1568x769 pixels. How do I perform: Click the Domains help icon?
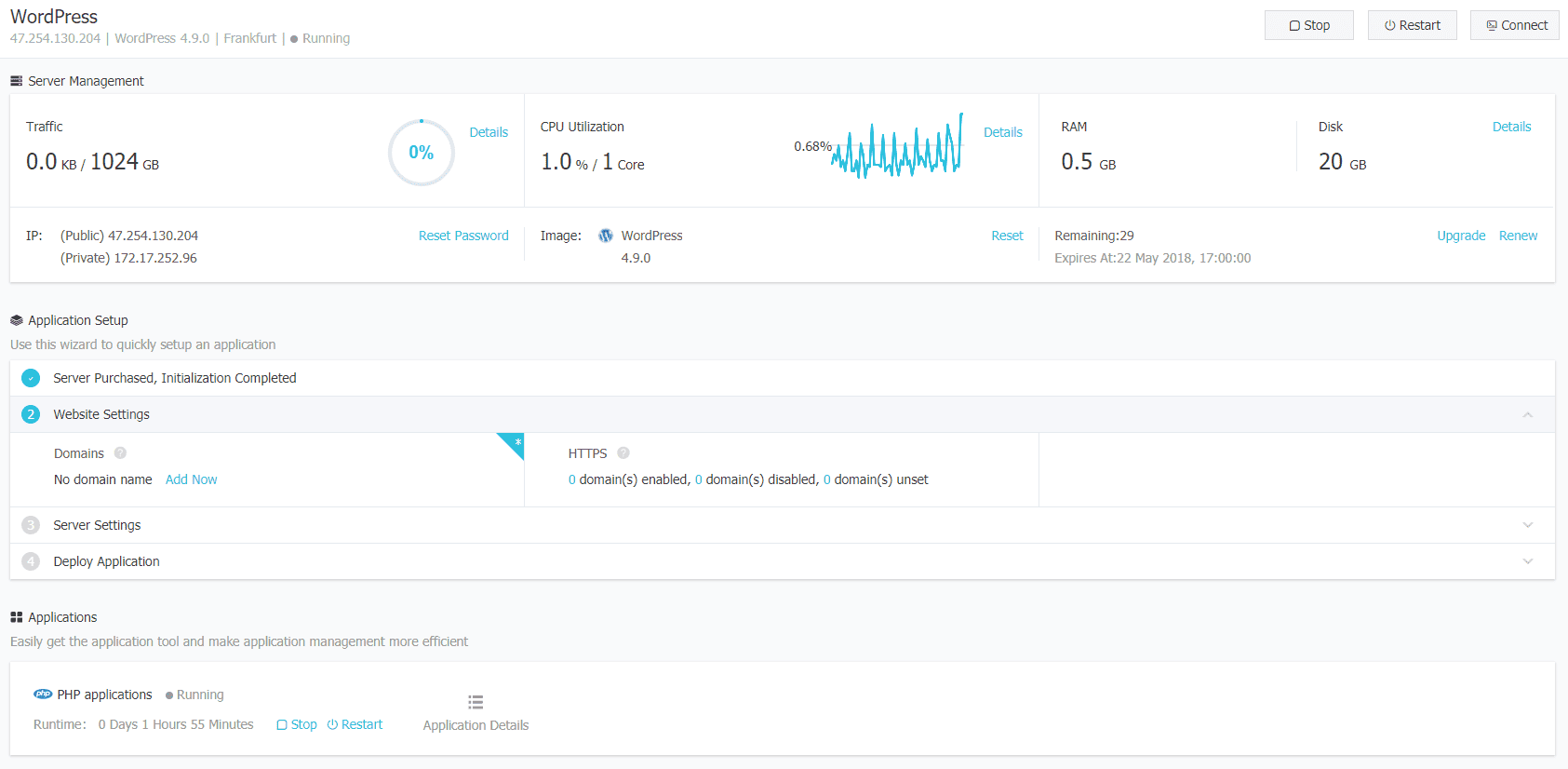pos(120,453)
